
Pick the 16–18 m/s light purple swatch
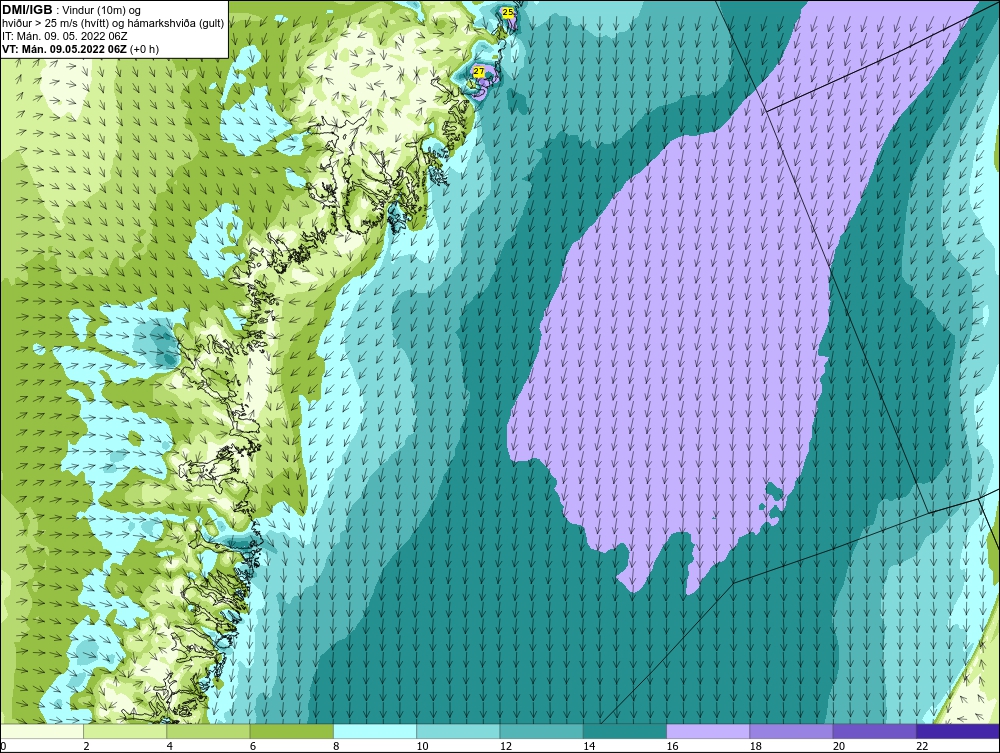coord(708,731)
